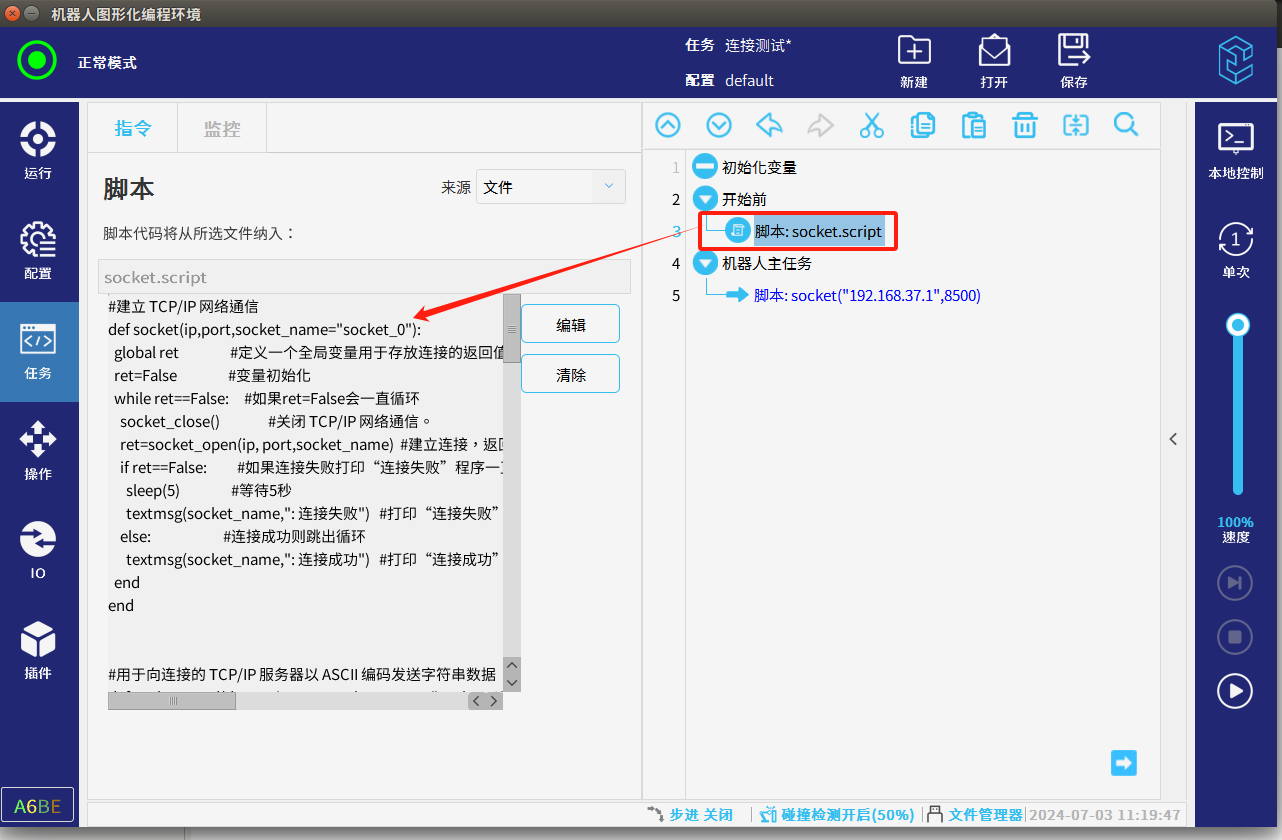Toggle 碰撞检测 collision detection status
Screen dimensions: 1282x840
[x=835, y=815]
